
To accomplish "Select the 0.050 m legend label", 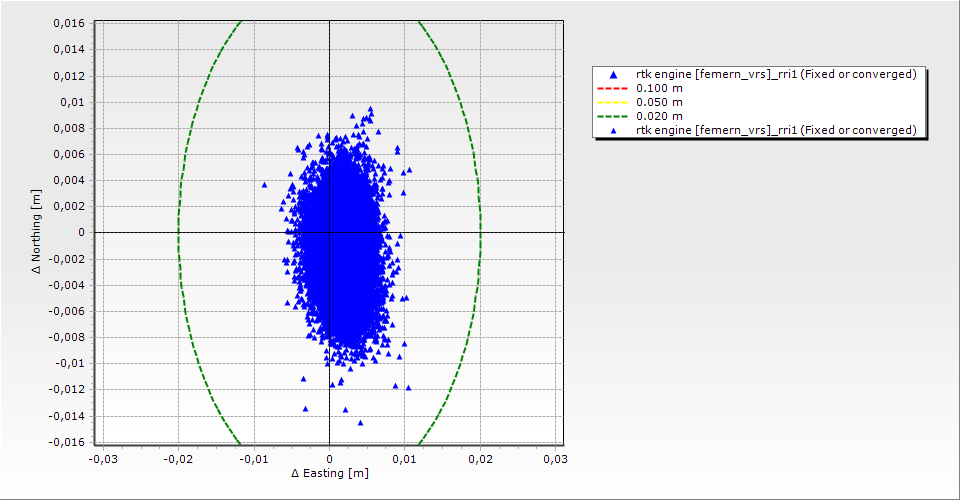I will tap(659, 102).
